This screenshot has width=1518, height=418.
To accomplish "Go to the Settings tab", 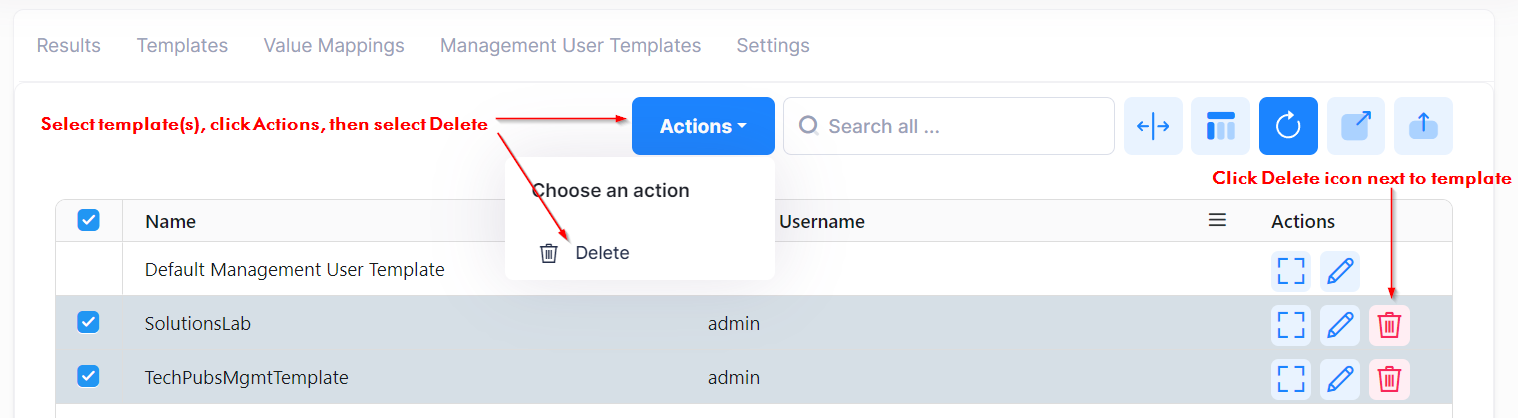I will (773, 46).
